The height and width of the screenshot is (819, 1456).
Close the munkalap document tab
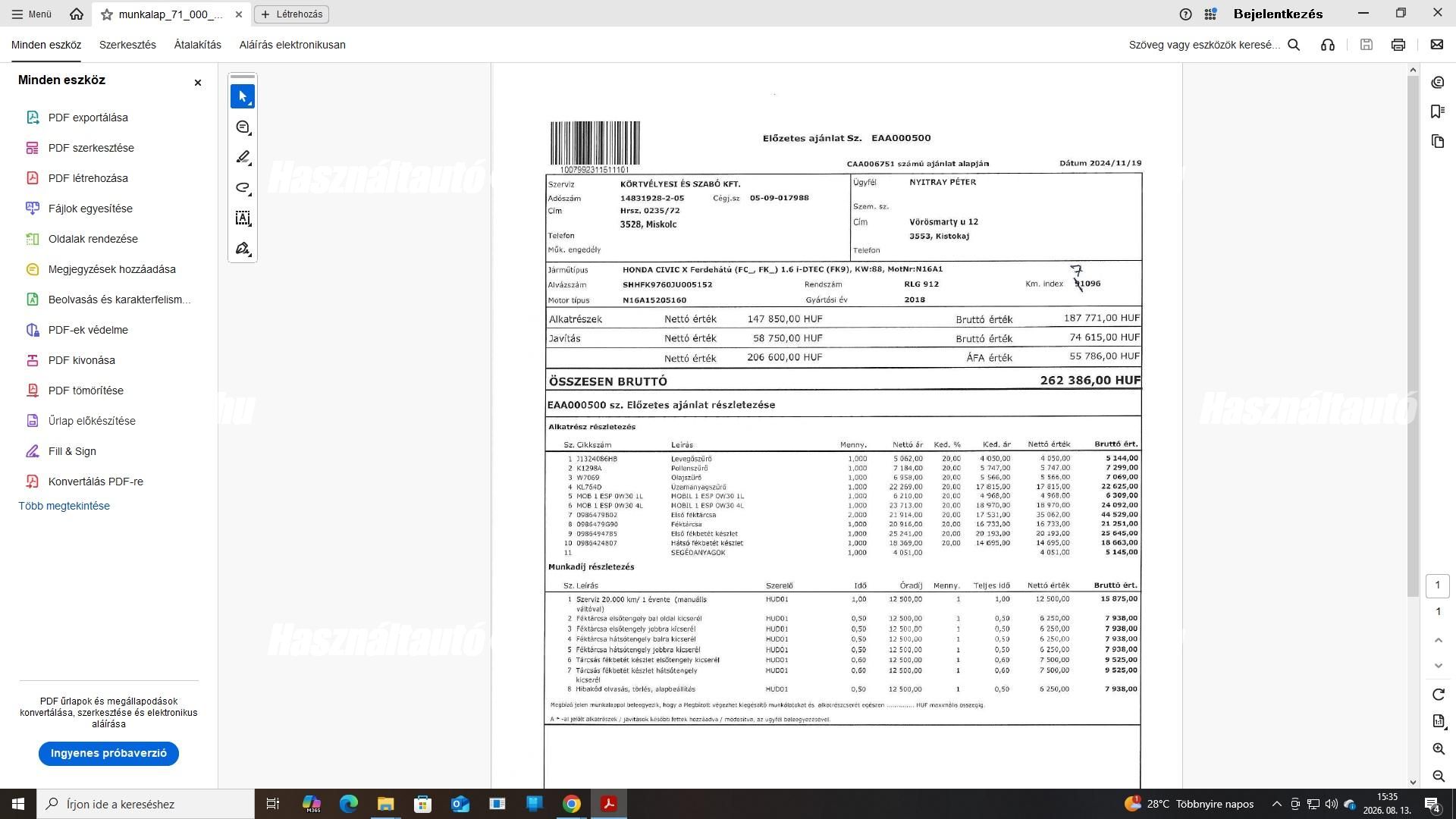pyautogui.click(x=239, y=14)
